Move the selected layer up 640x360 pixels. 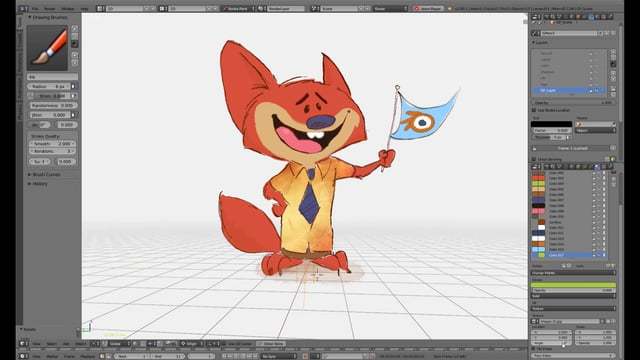(613, 74)
